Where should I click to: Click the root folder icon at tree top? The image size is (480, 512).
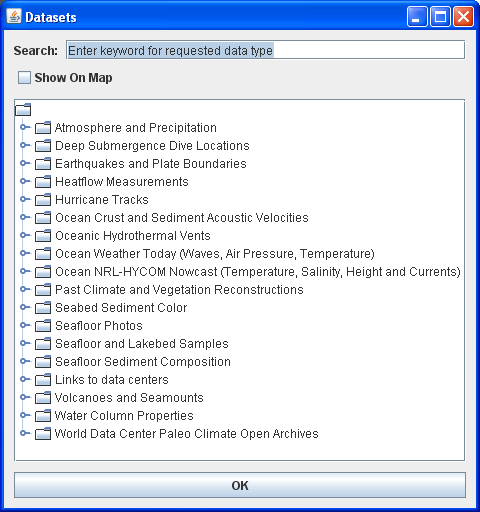coord(23,110)
